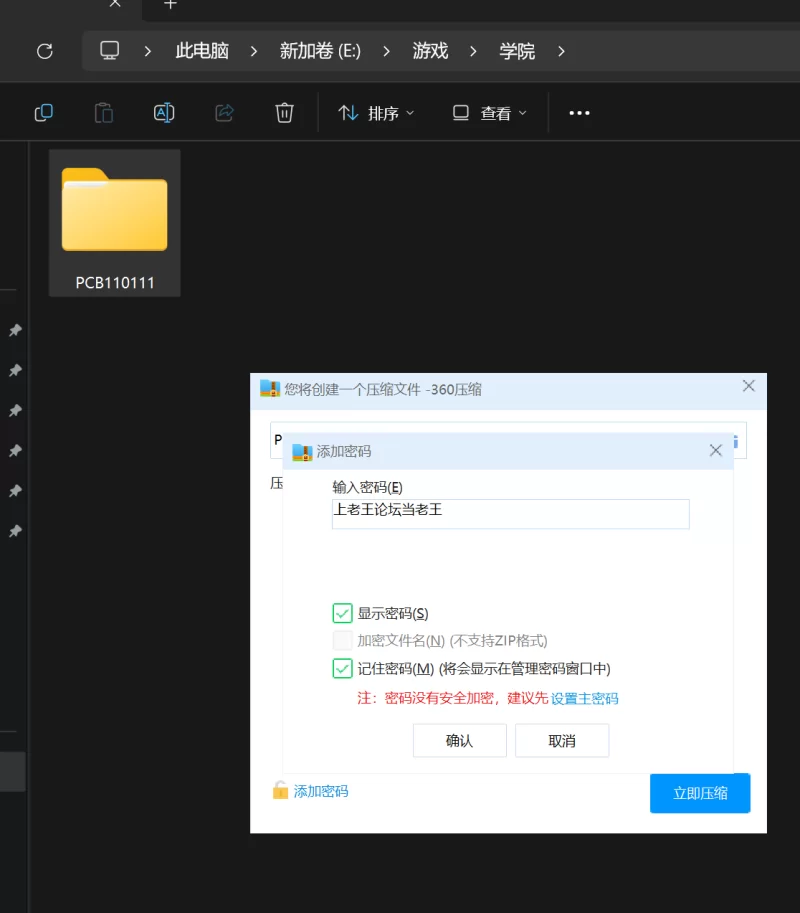The image size is (800, 913).
Task: Uncheck 显示密码(S) checkbox
Action: (342, 613)
